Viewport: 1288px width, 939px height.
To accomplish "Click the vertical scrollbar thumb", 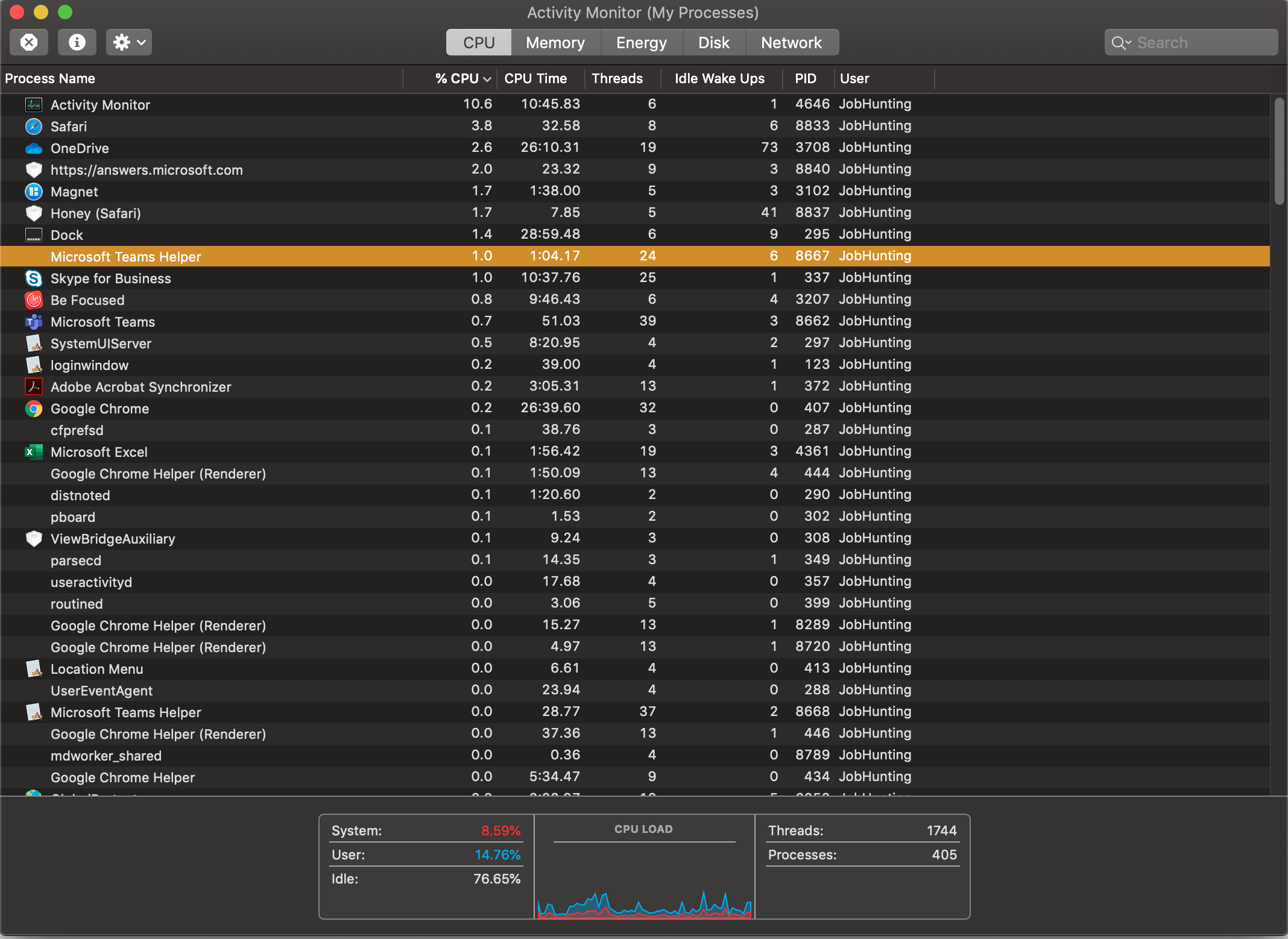I will pos(1279,151).
